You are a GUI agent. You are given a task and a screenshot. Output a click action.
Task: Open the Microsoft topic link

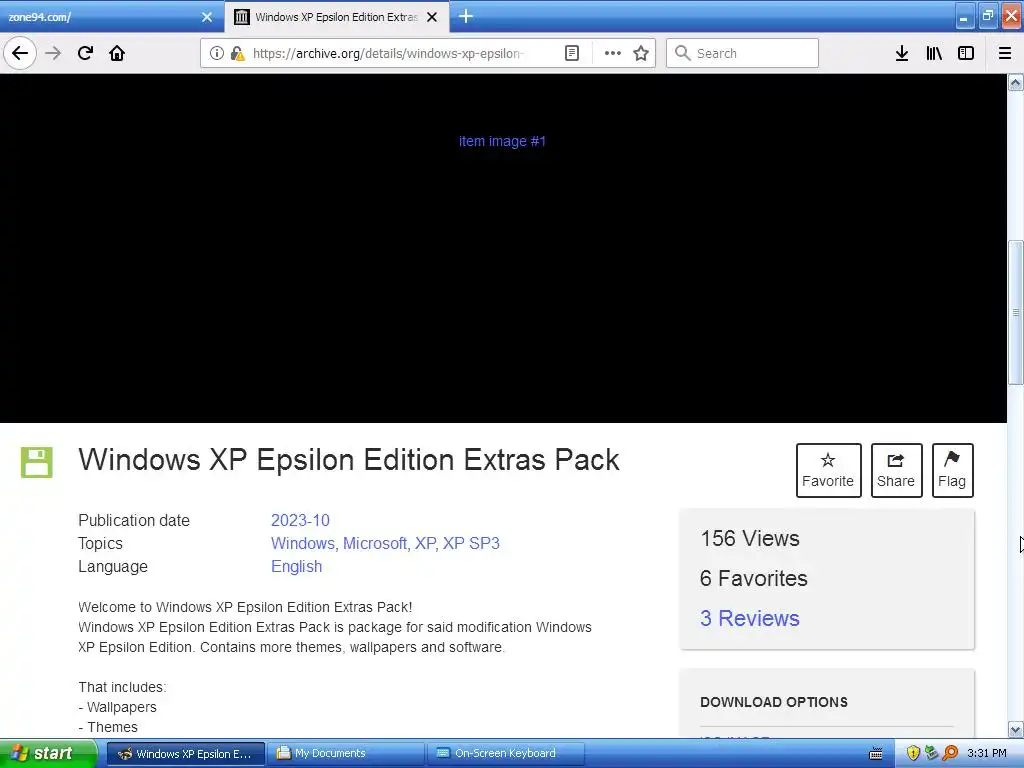(x=376, y=543)
